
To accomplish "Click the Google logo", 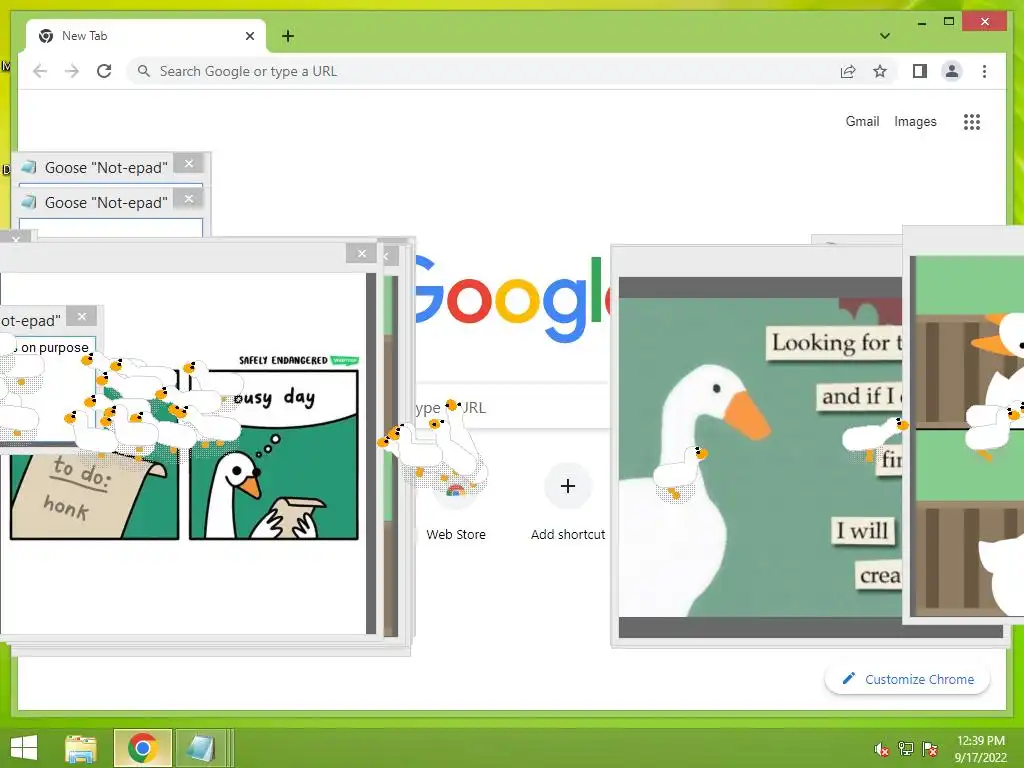I will point(513,299).
